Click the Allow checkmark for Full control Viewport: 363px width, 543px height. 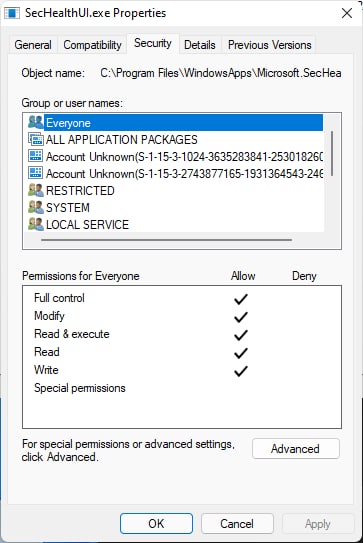[241, 299]
